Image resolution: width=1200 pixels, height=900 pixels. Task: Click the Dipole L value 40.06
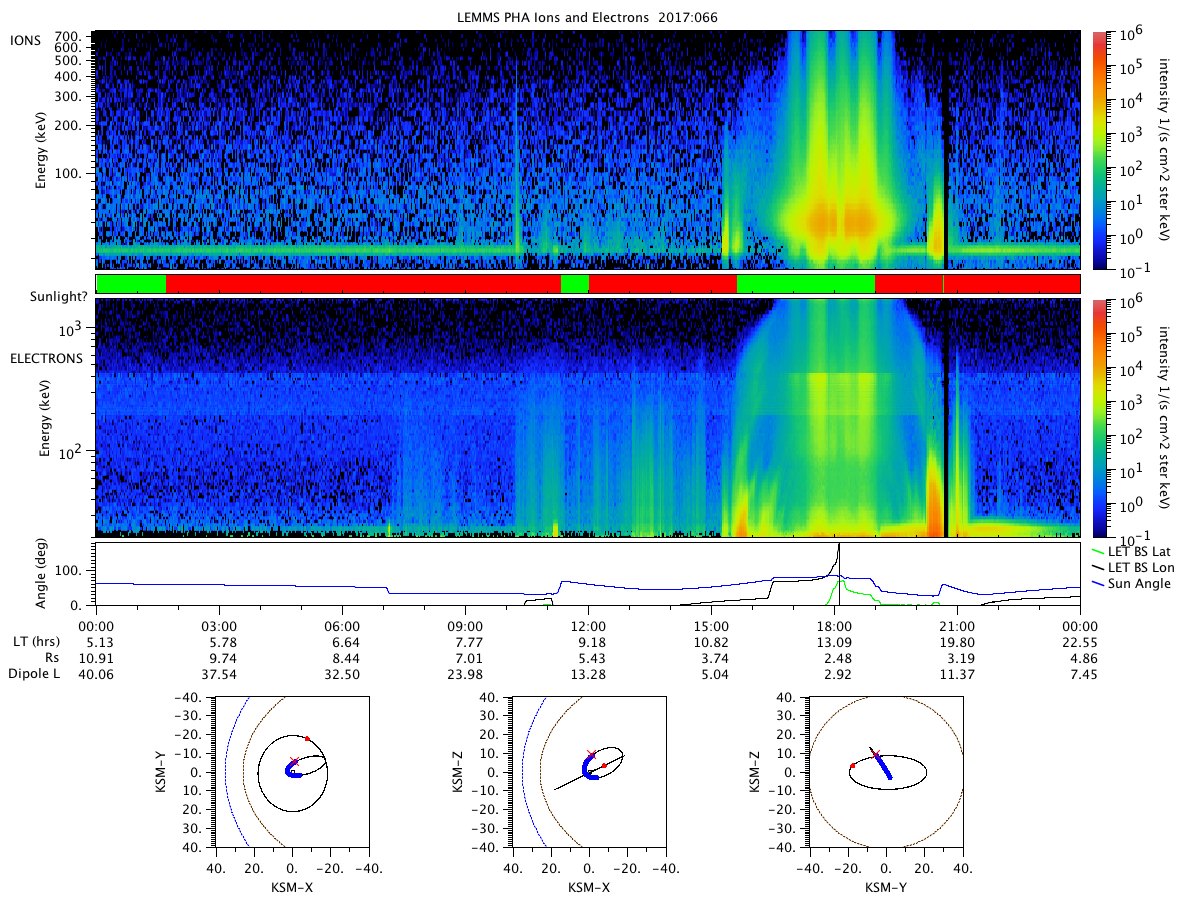pos(96,675)
